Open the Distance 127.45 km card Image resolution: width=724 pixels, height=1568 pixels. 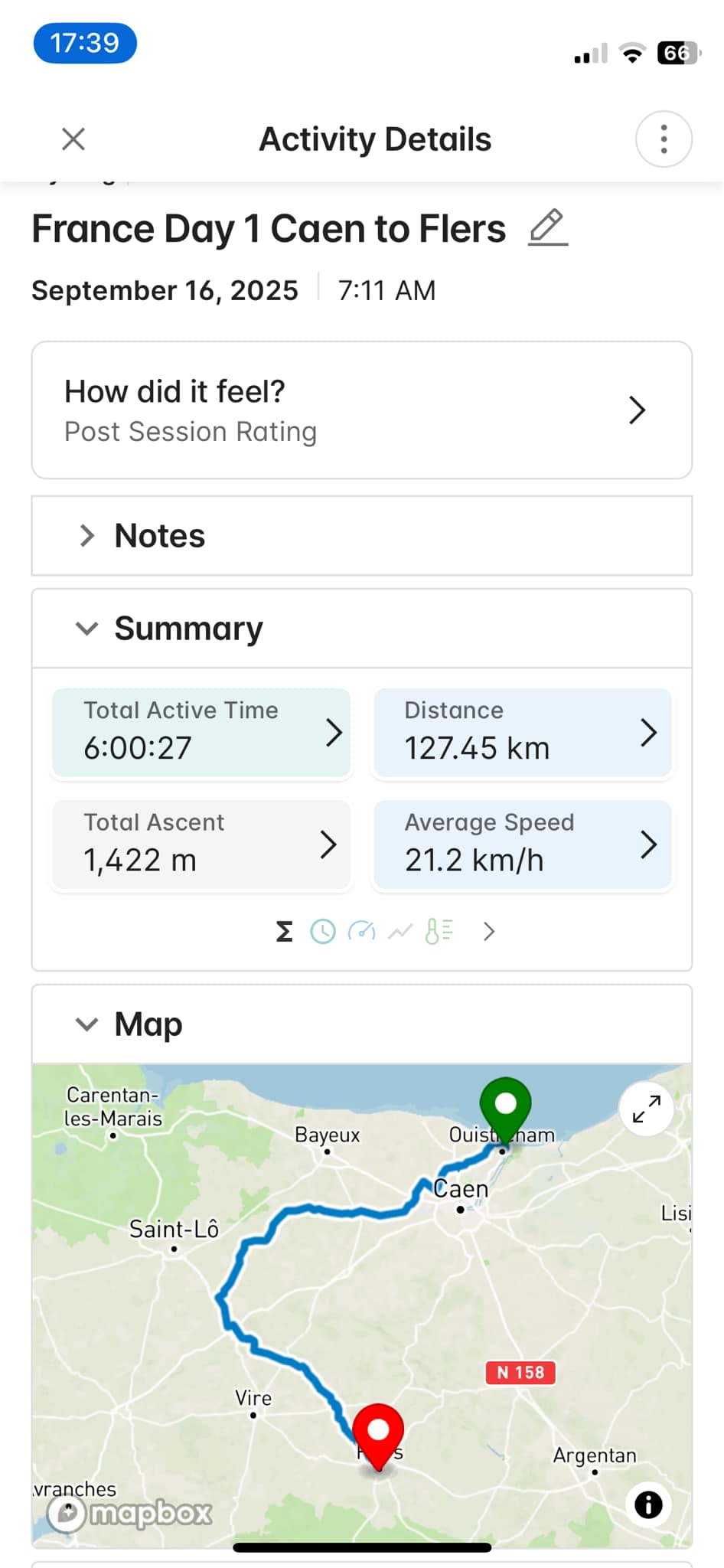(523, 733)
